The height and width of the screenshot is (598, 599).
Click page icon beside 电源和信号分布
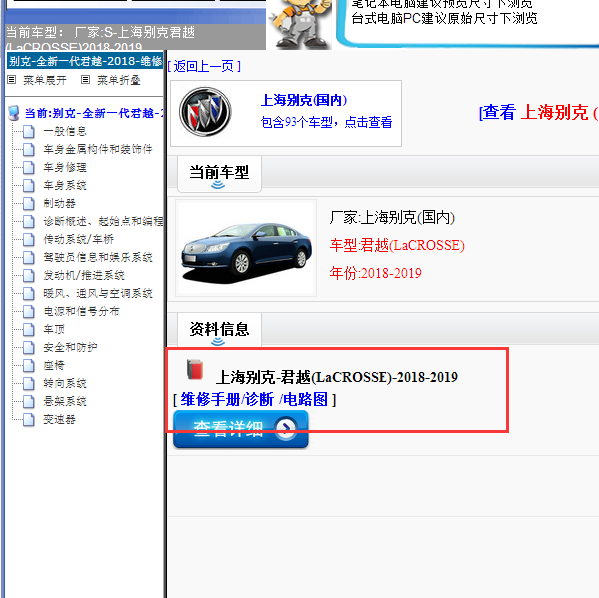click(x=29, y=311)
